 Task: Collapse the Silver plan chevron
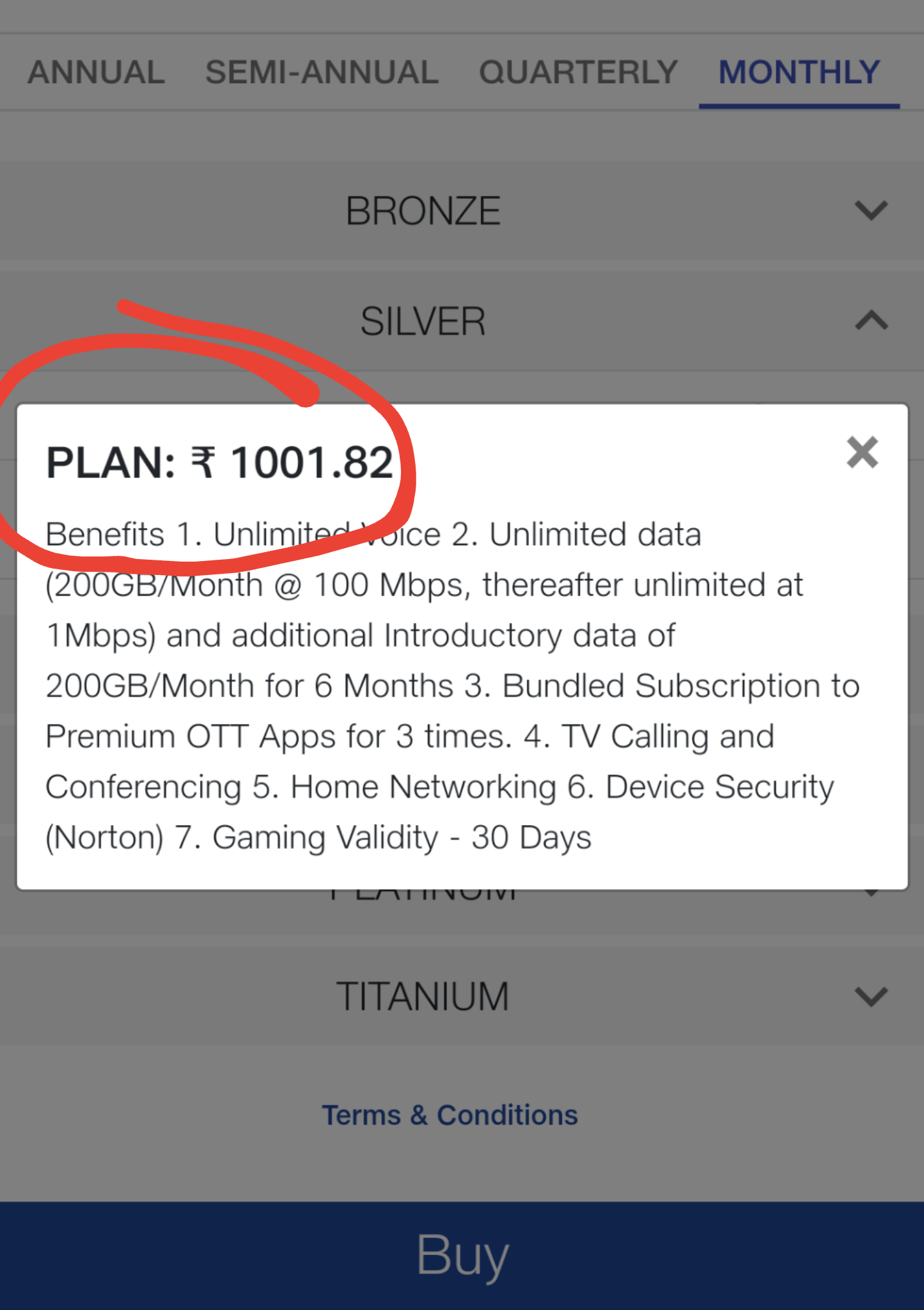pyautogui.click(x=871, y=320)
